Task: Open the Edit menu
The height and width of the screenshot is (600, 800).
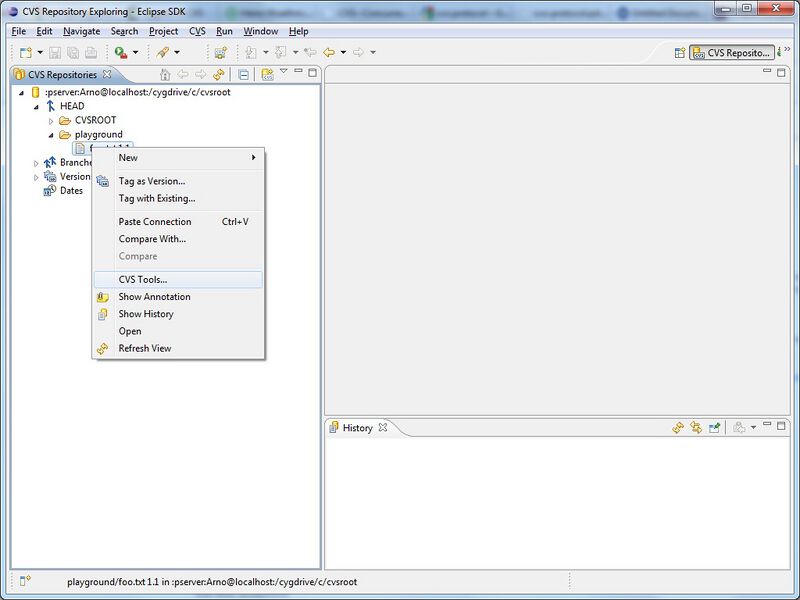Action: tap(44, 31)
